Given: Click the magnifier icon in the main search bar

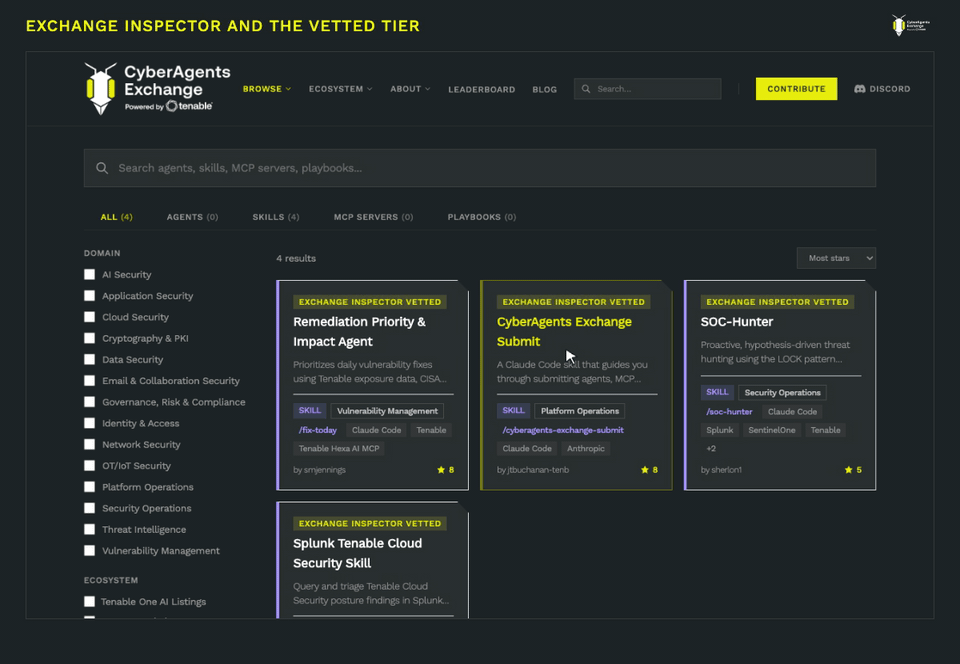Looking at the screenshot, I should 102,168.
